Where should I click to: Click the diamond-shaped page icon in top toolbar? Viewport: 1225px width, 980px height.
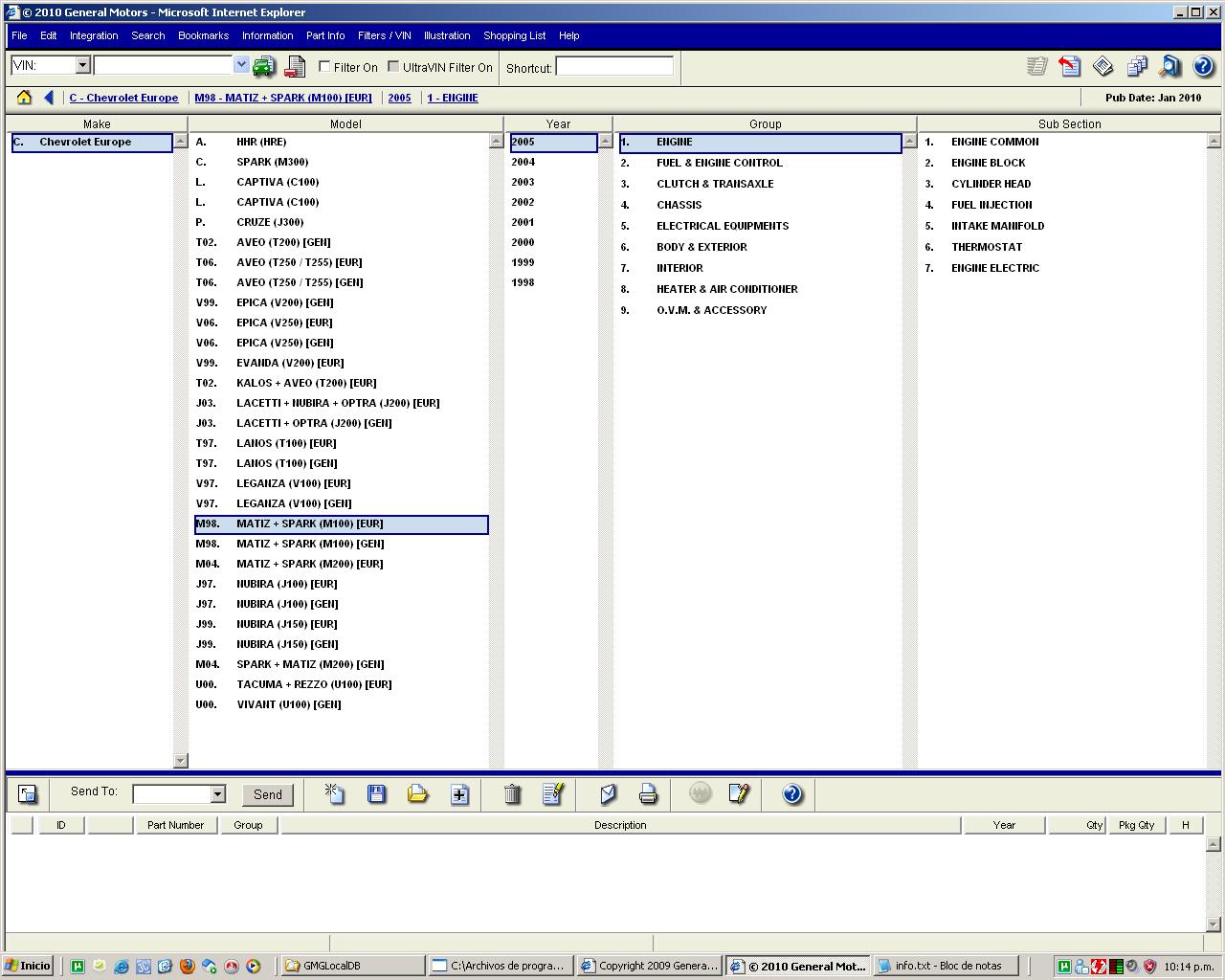click(x=1103, y=66)
